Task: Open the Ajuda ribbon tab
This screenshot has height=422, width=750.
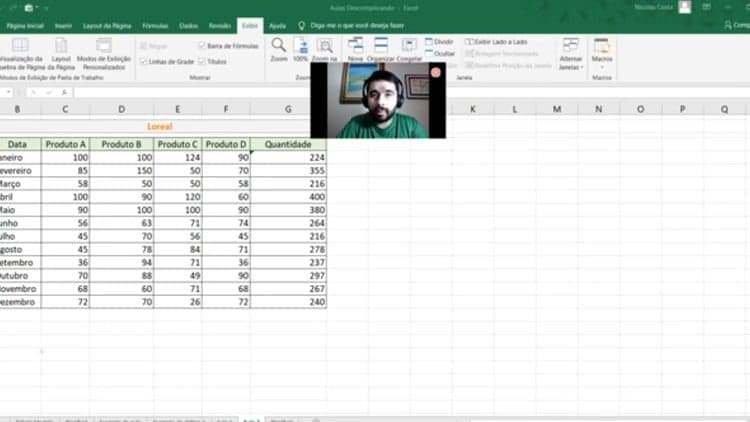Action: (277, 26)
